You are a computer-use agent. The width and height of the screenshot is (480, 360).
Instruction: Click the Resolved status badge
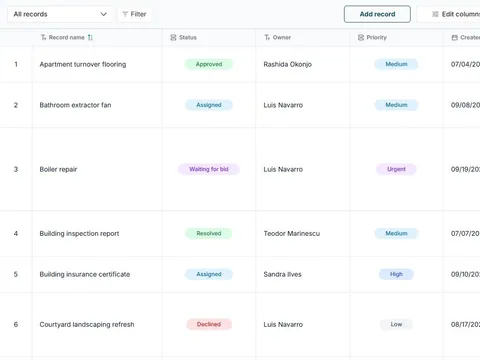click(209, 233)
